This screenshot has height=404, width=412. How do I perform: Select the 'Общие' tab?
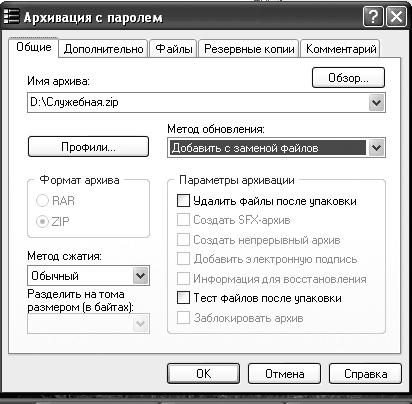click(34, 47)
